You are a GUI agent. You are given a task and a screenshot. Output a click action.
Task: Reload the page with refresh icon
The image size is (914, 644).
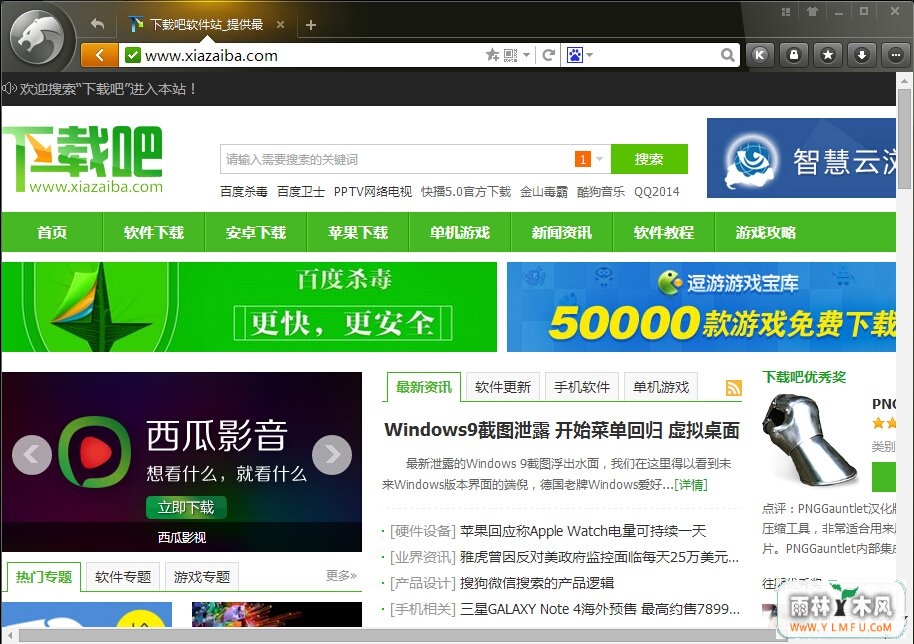tap(549, 55)
